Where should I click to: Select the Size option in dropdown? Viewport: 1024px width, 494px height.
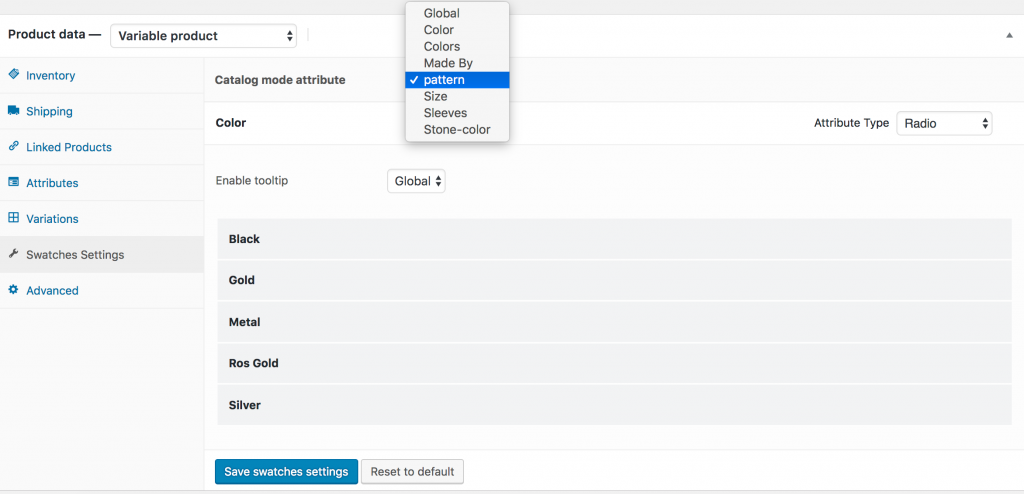(x=436, y=97)
